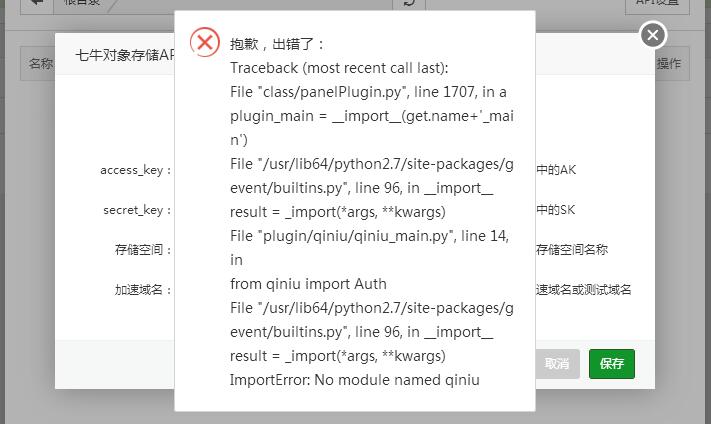Click the ImportError: No module named qiniu line

[x=355, y=380]
